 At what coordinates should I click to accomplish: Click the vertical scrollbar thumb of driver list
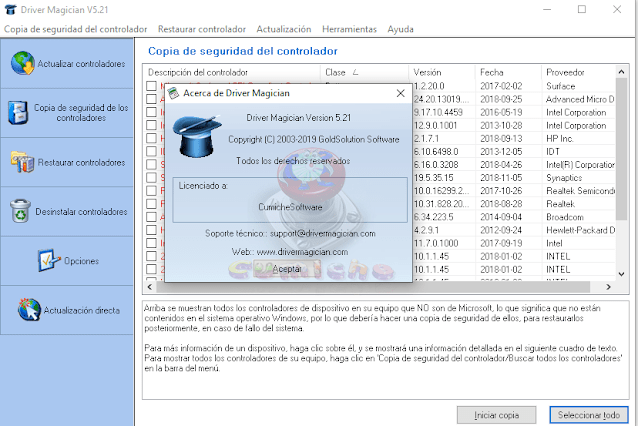coord(621,149)
